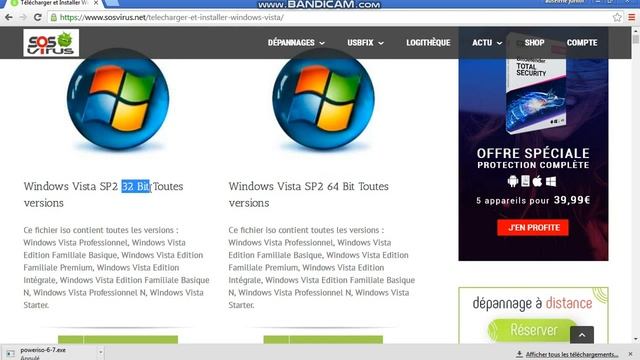Click the 32 Bit description paragraph
Screen dimensions: 640x360
point(116,267)
